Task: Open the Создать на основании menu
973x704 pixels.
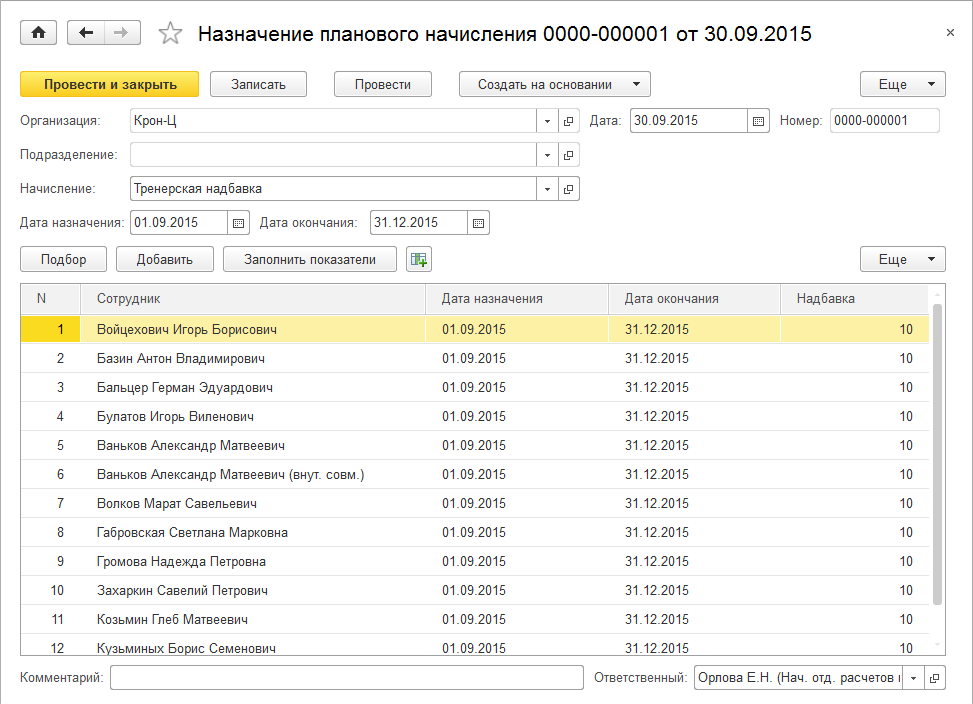Action: tap(555, 84)
